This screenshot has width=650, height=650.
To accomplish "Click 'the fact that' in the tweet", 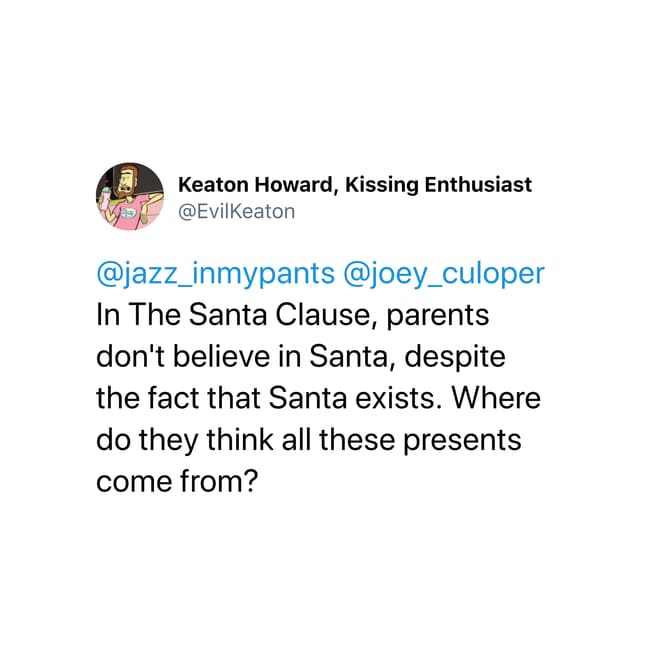I will click(178, 398).
